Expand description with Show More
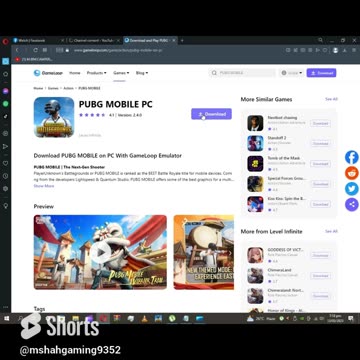 [x=44, y=186]
